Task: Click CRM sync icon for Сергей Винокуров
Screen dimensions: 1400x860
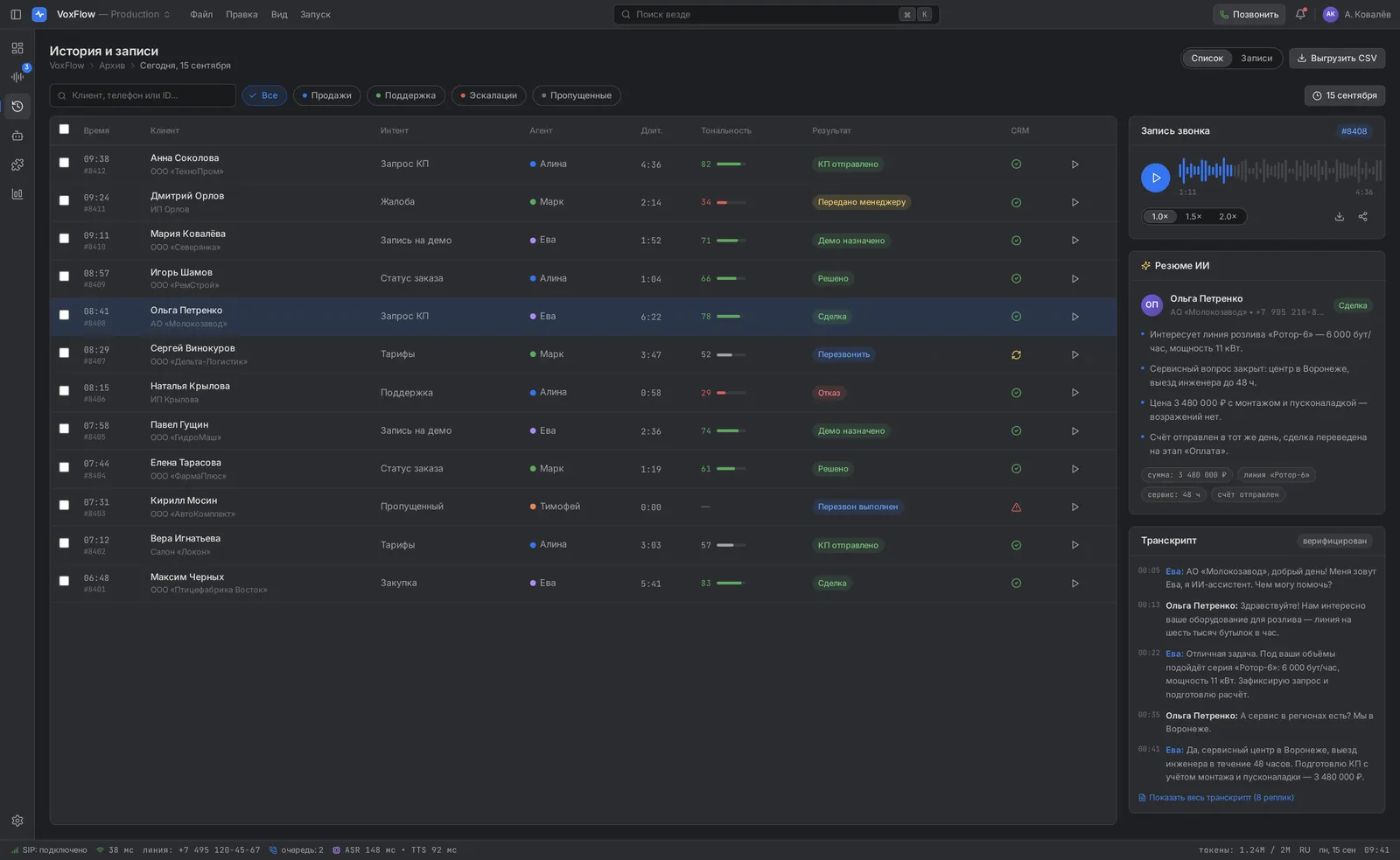Action: click(x=1016, y=354)
